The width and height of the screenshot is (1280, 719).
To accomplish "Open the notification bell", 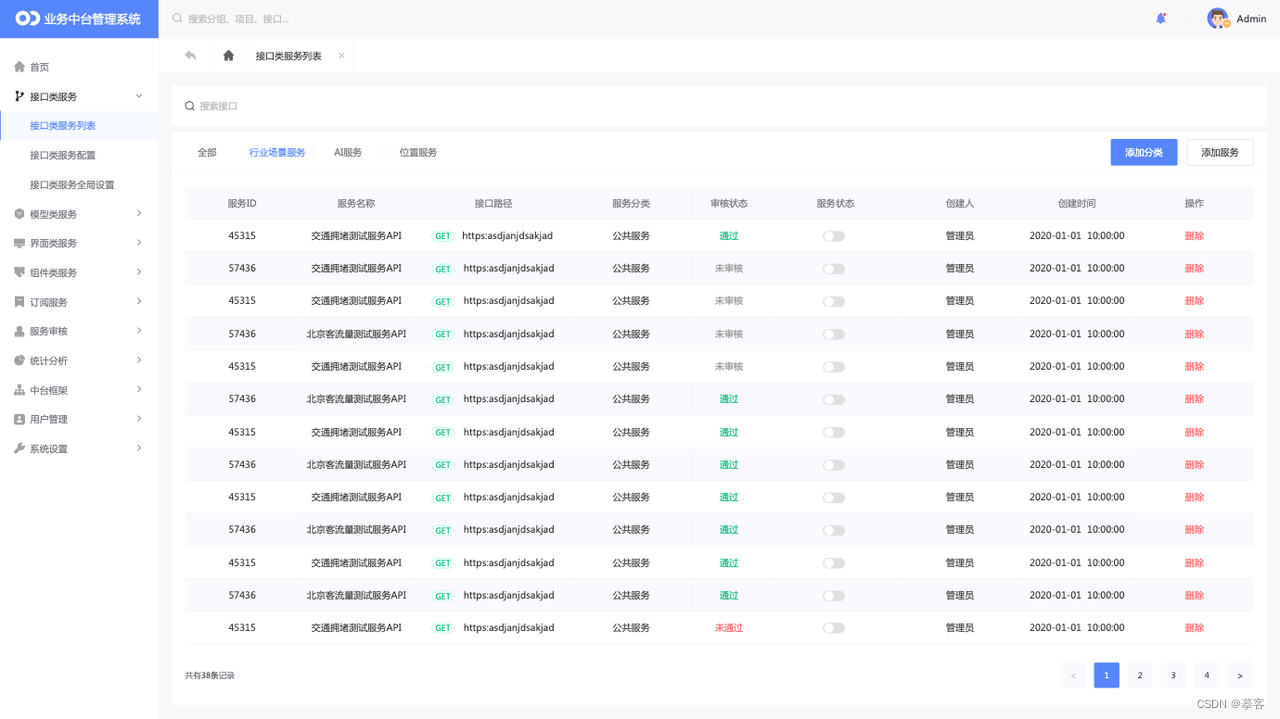I will coord(1161,18).
